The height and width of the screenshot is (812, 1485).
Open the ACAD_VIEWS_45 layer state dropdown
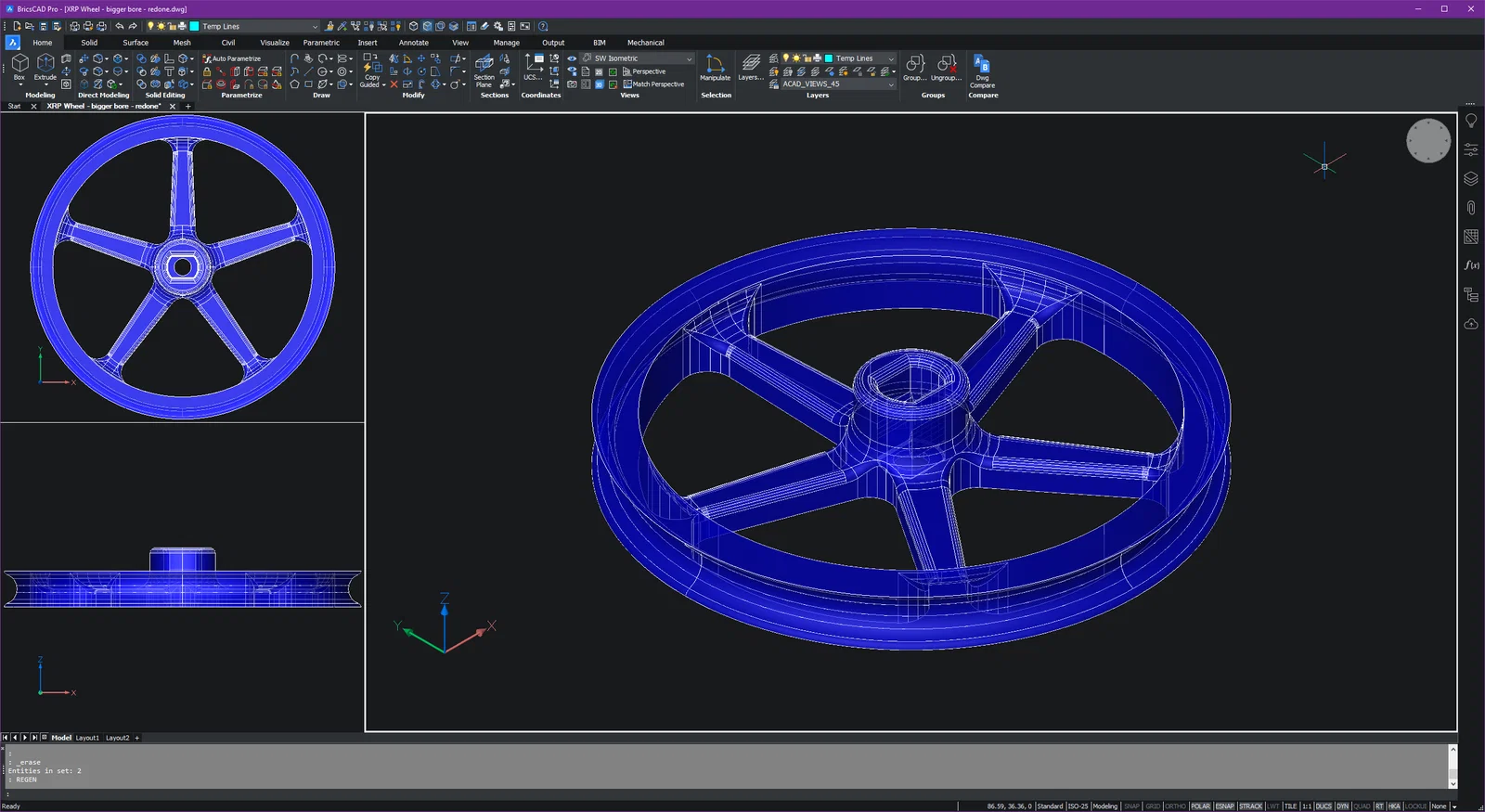point(891,84)
